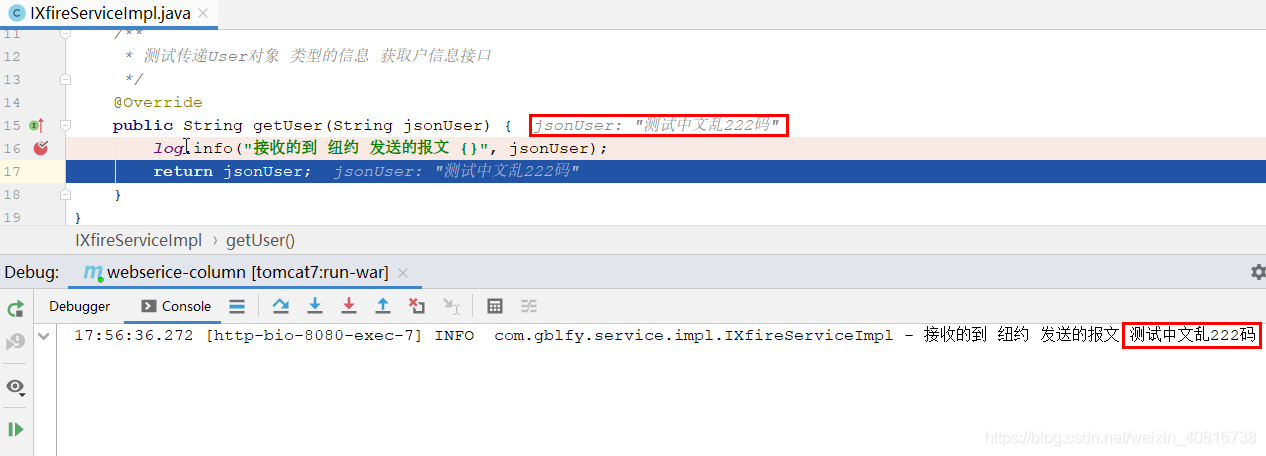This screenshot has width=1266, height=456.
Task: Click the restore layout lines icon
Action: (237, 306)
